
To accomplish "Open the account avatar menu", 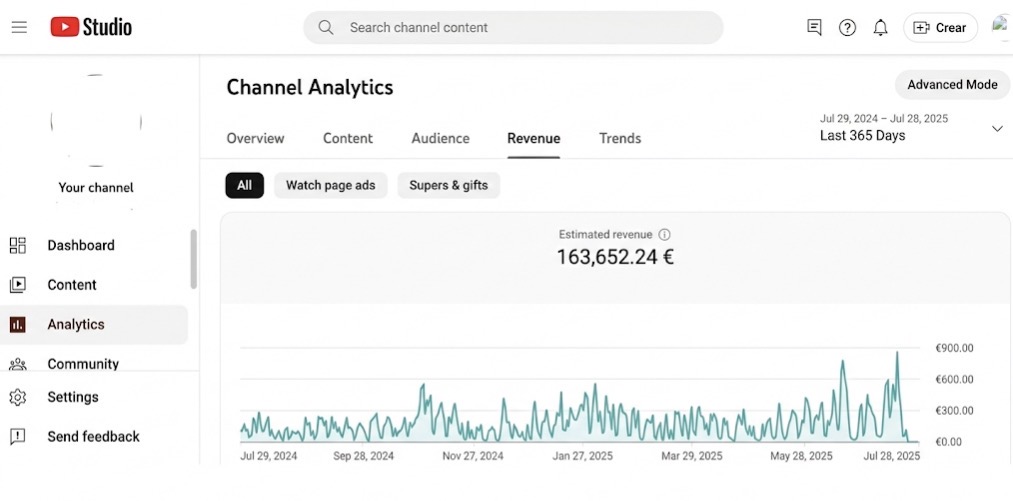I will point(1001,27).
